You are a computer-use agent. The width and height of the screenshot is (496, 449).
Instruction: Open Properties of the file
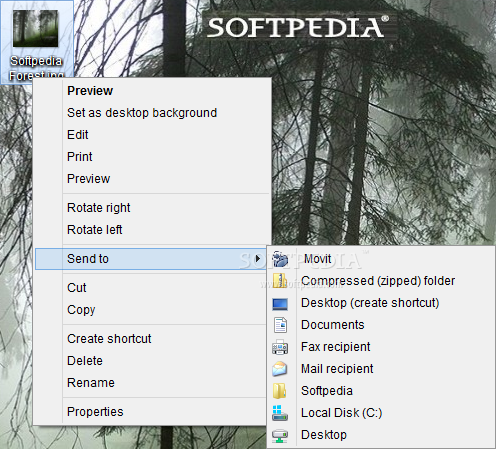click(x=95, y=412)
